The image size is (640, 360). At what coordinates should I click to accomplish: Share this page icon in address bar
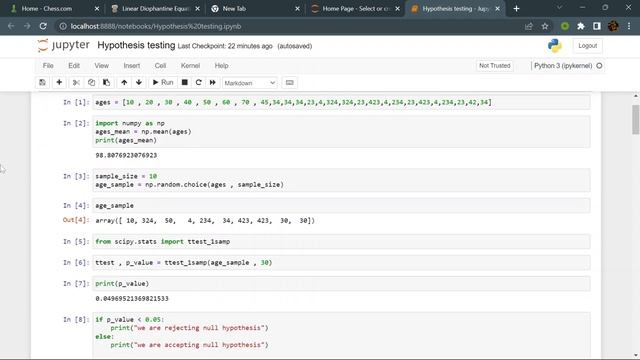click(x=529, y=26)
